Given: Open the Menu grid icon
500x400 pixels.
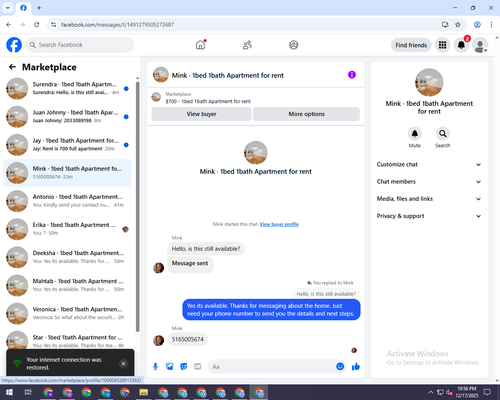Looking at the screenshot, I should [442, 45].
